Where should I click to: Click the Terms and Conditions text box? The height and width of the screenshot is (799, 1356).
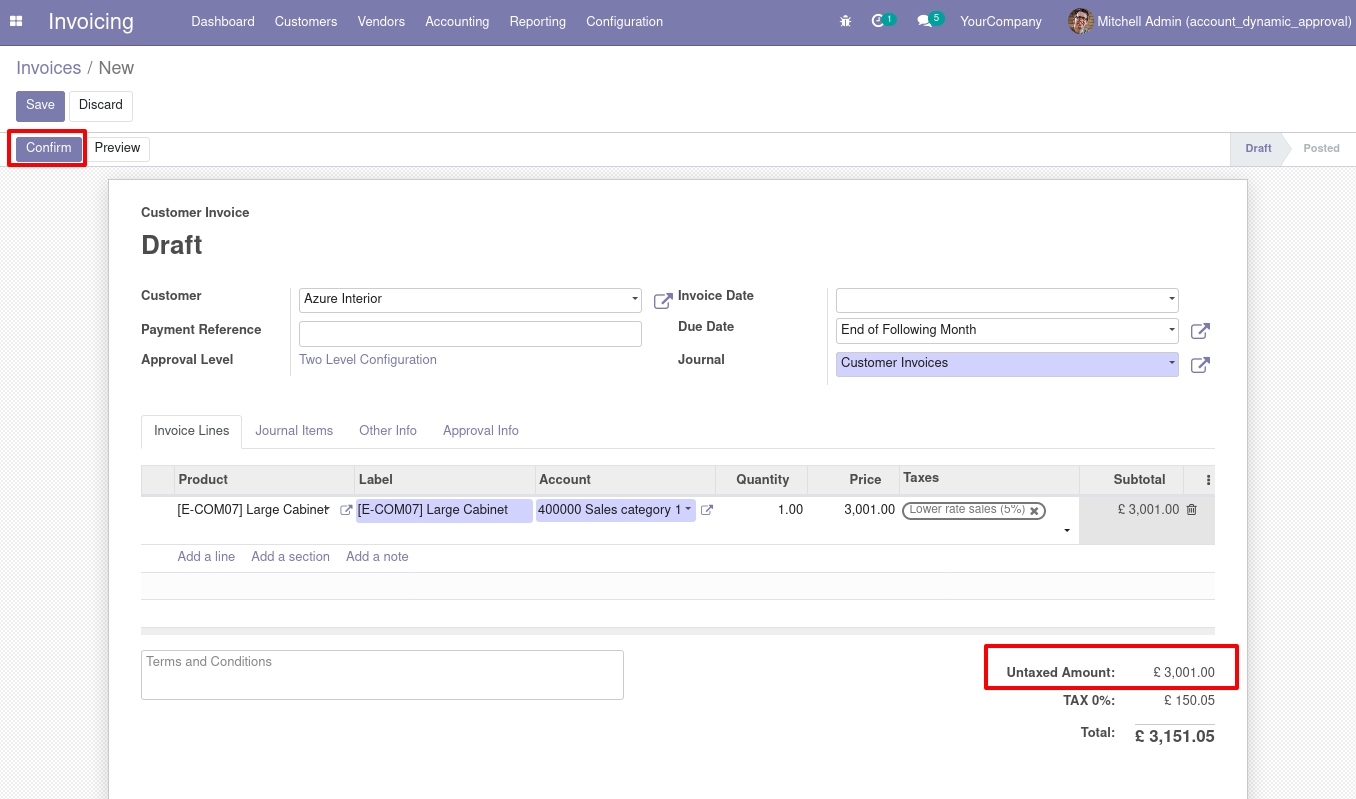382,675
